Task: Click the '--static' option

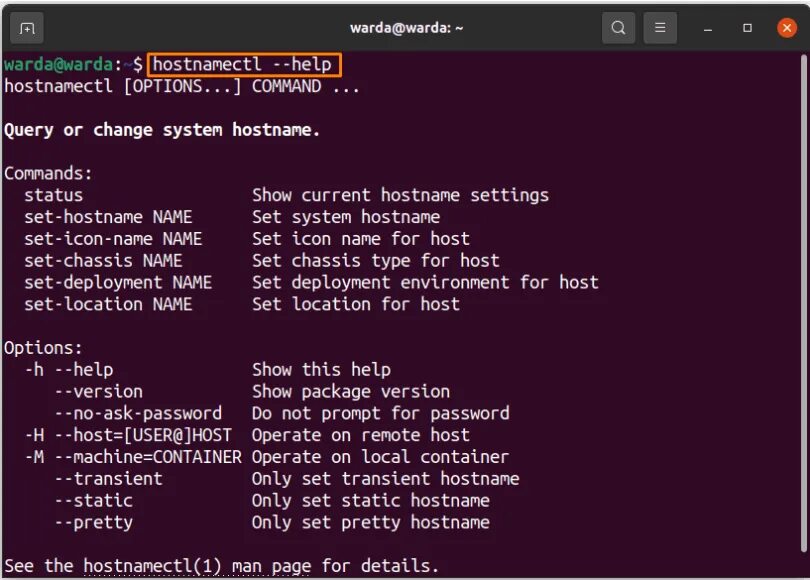Action: [94, 500]
